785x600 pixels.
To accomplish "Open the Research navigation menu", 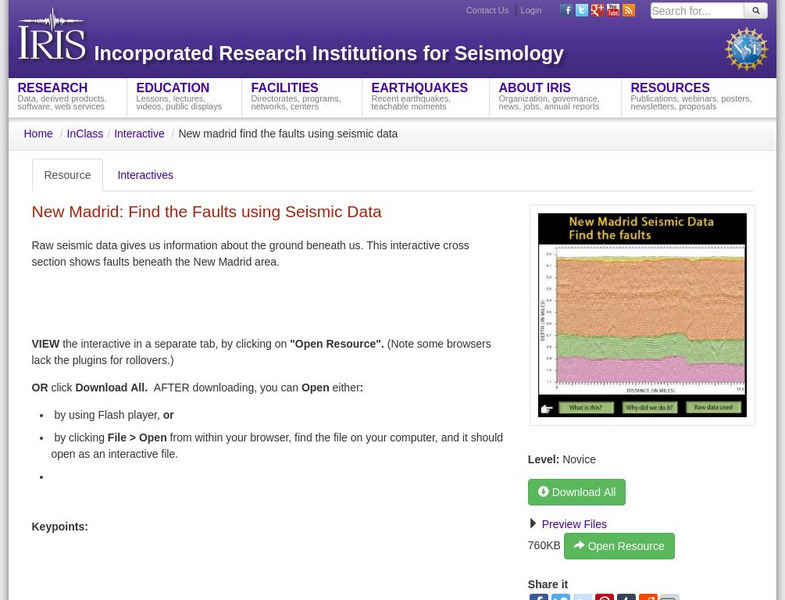I will click(x=52, y=88).
